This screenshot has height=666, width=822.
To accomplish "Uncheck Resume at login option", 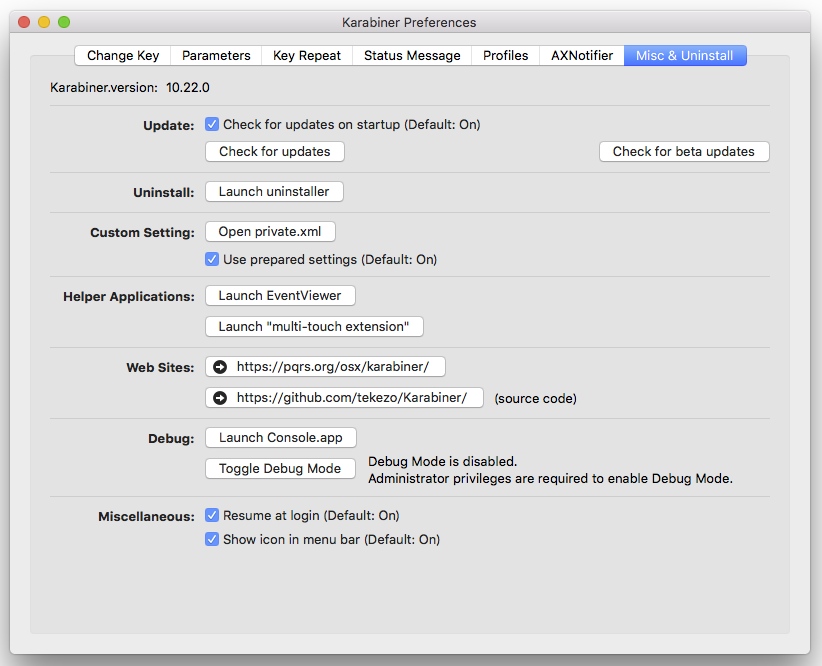I will [212, 515].
